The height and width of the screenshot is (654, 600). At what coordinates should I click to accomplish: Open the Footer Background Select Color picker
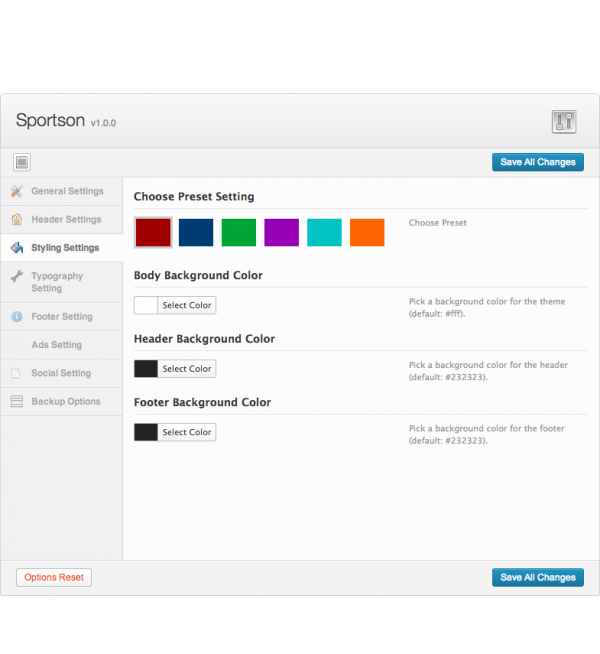[187, 432]
